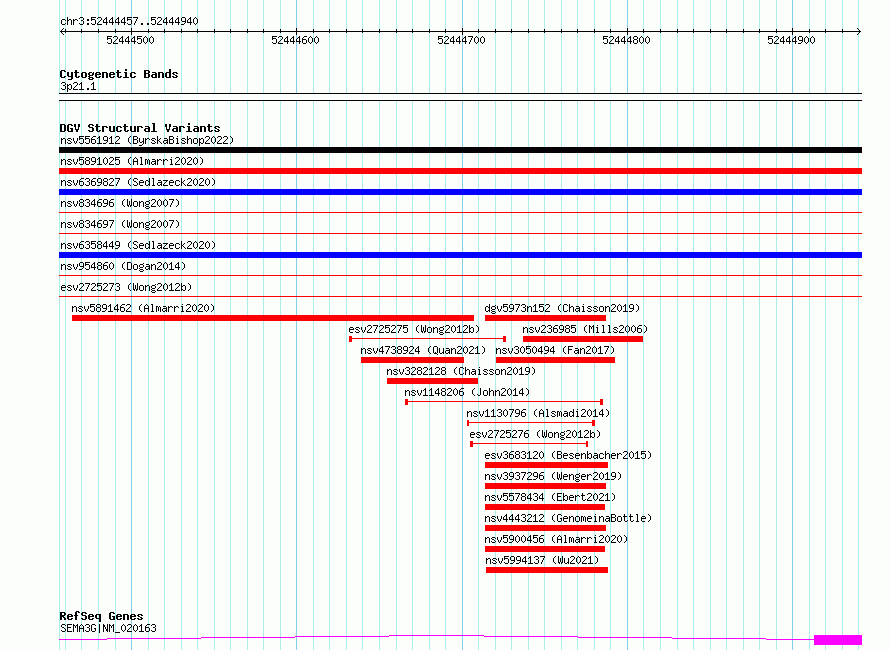
Task: Click the RefSeq Genes track title
Action: [101, 616]
